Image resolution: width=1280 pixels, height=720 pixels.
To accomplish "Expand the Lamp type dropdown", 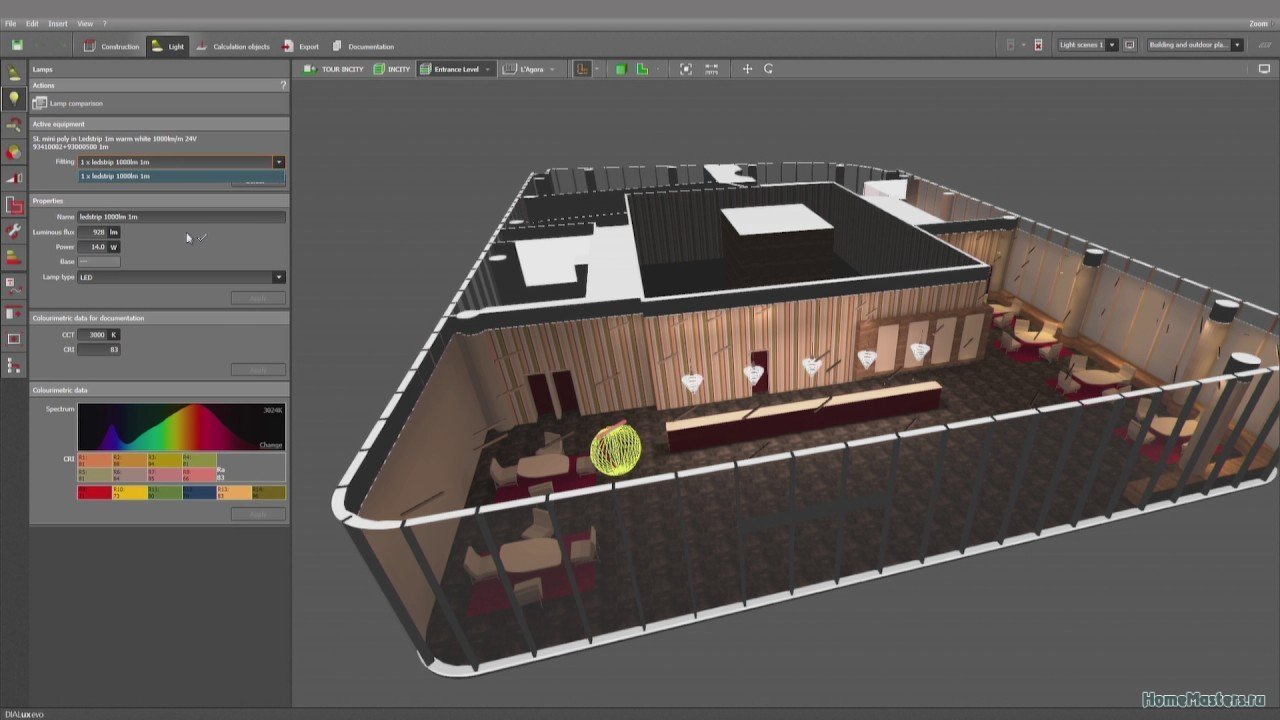I will point(278,277).
